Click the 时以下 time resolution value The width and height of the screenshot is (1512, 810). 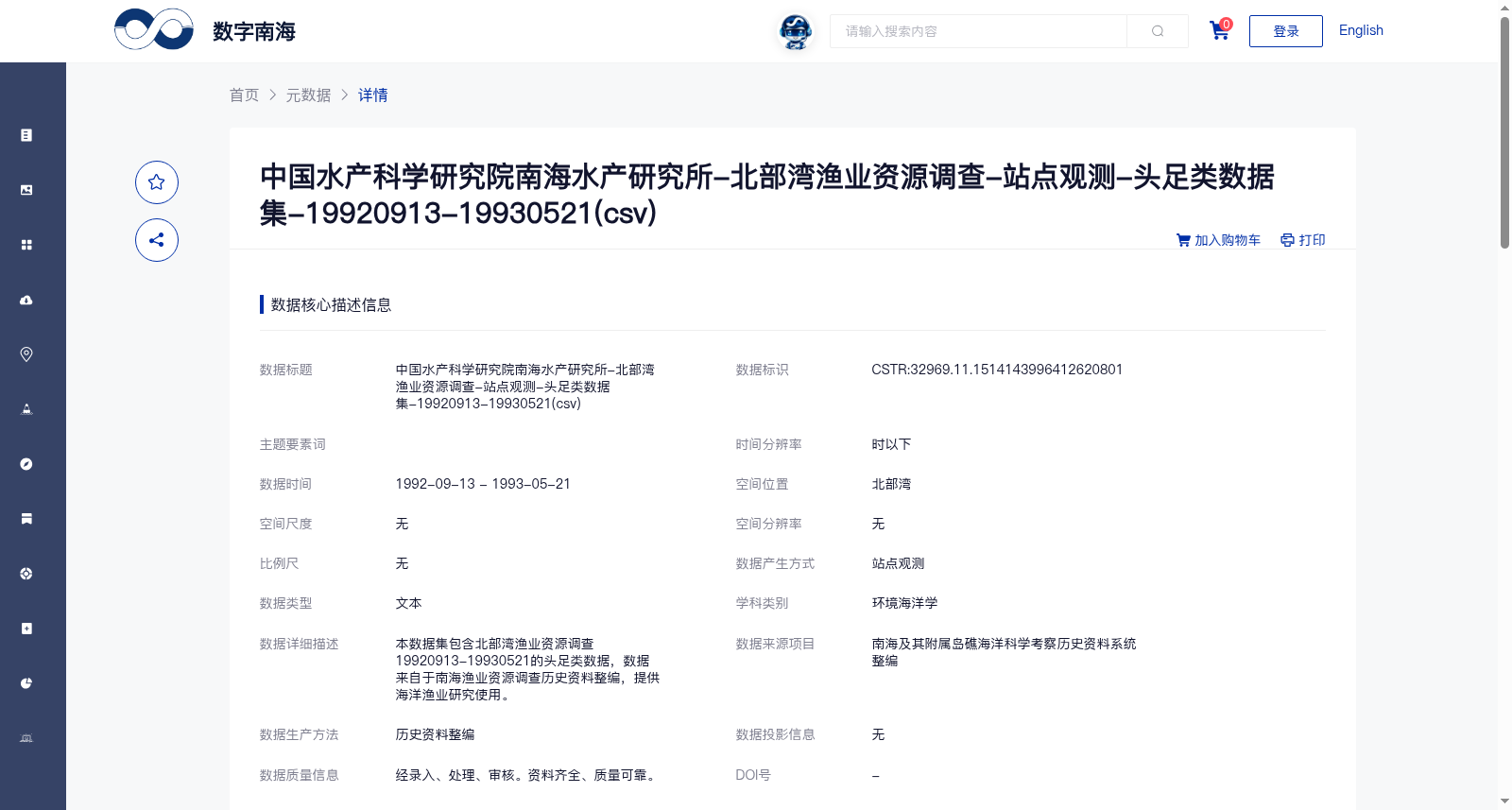click(891, 444)
